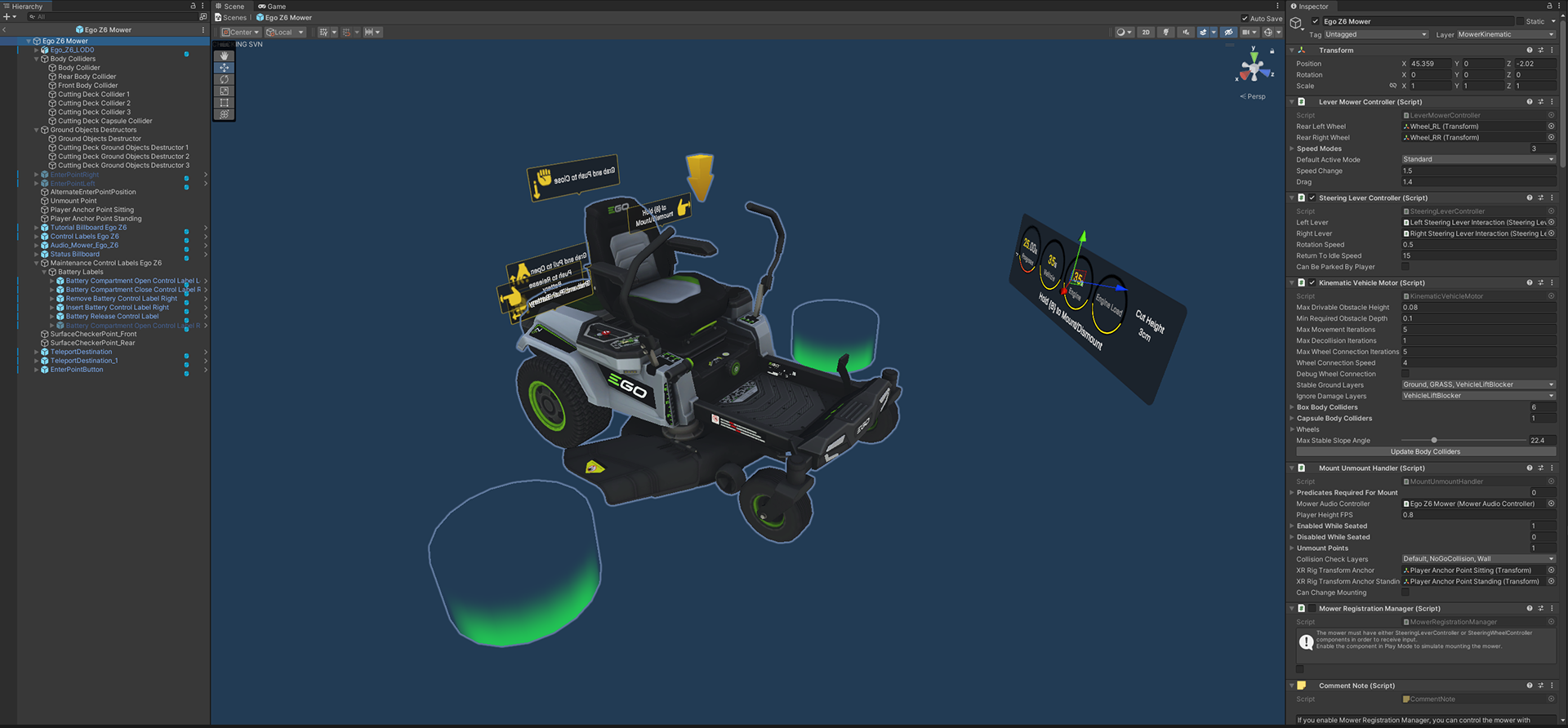
Task: Collapse the Transform component foldout
Action: (1292, 51)
